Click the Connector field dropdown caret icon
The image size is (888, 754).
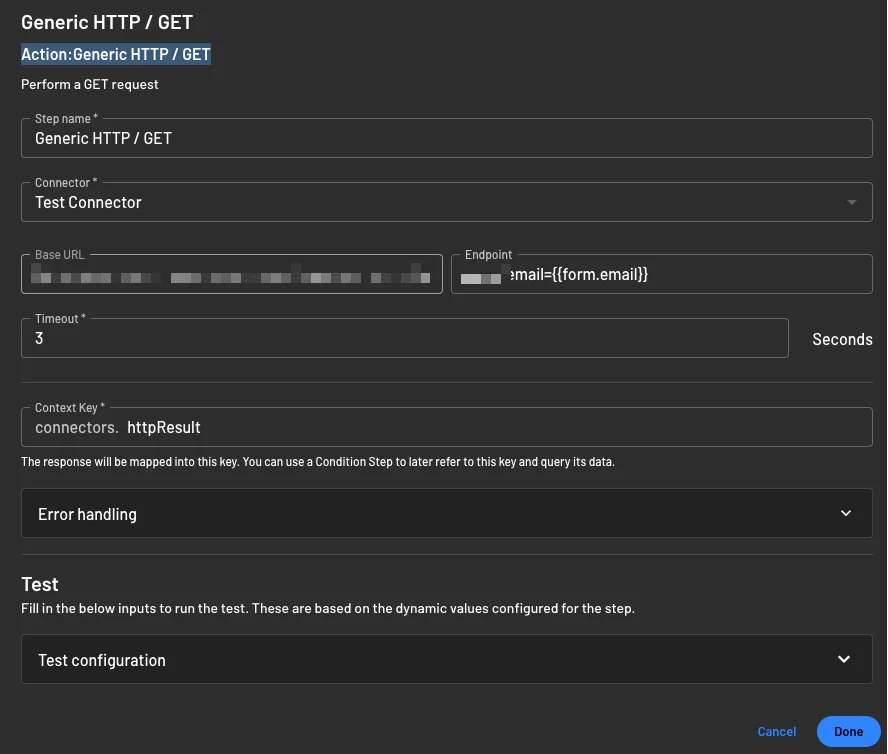851,201
